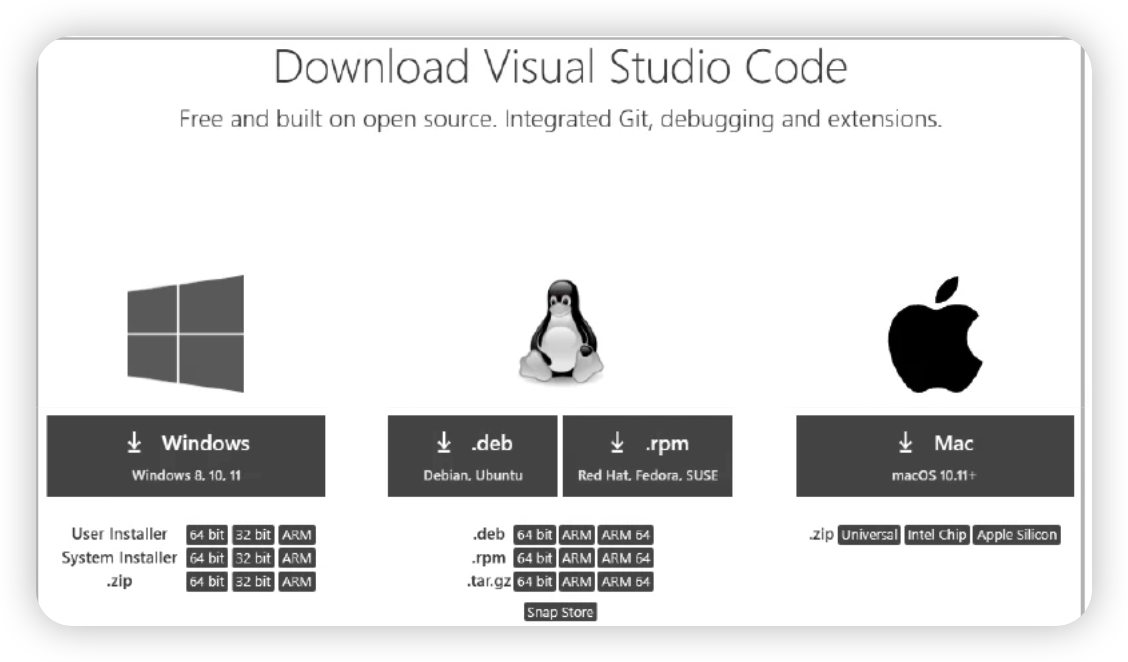Image resolution: width=1128 pixels, height=662 pixels.
Task: Click the 'Download Visual Studio Code' heading
Action: point(560,67)
